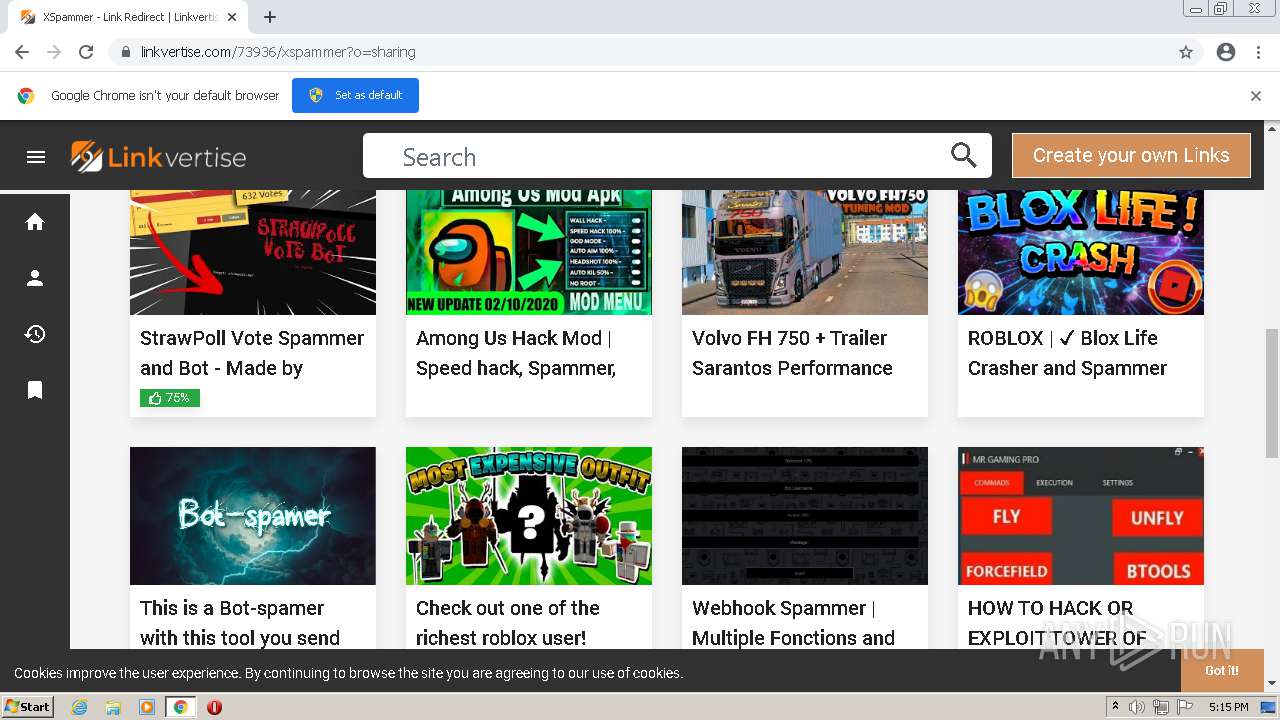Open ROBLOX Blox Life Crasher link

(1067, 353)
